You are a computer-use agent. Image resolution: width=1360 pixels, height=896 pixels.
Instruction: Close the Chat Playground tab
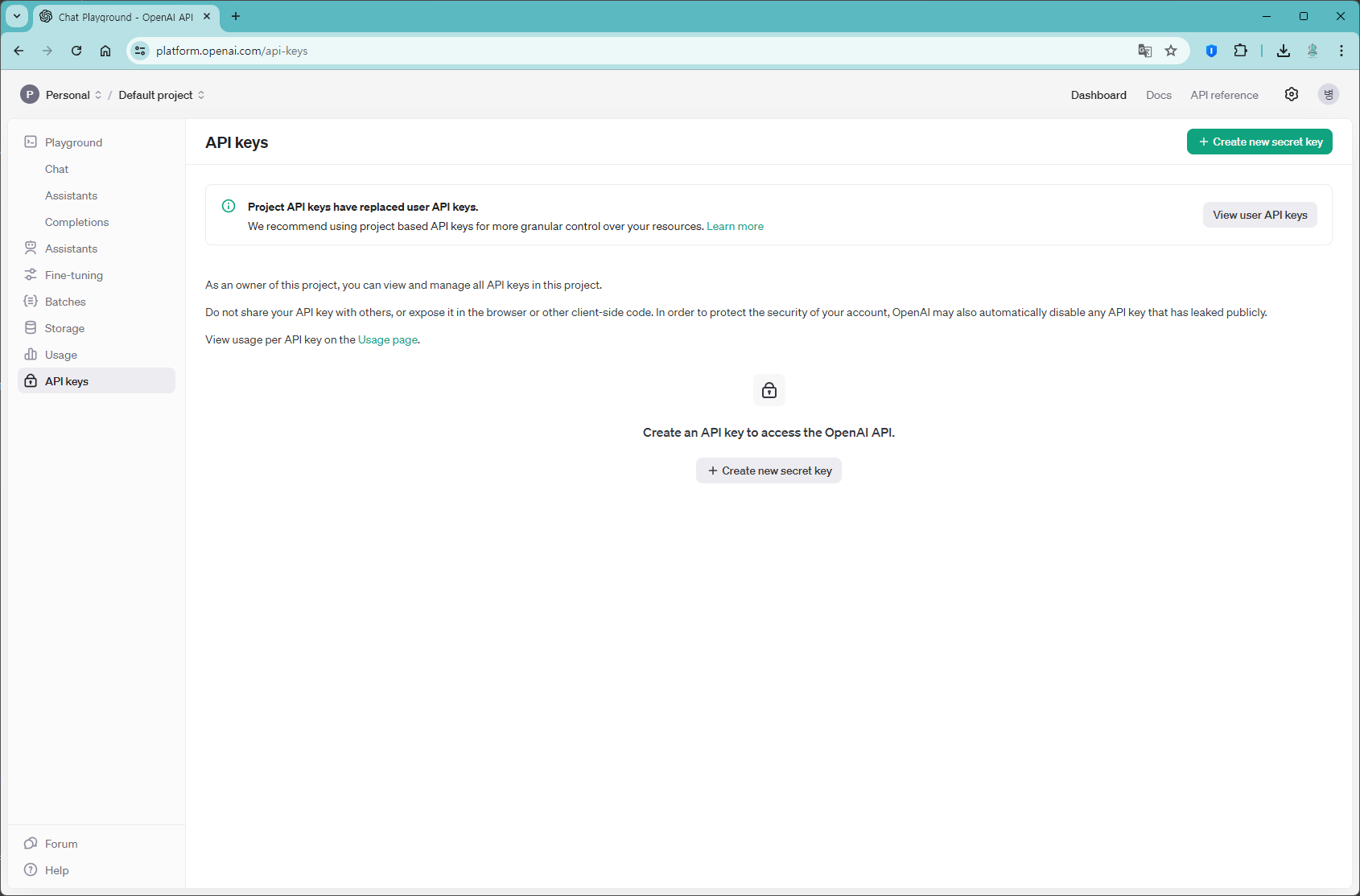click(207, 16)
